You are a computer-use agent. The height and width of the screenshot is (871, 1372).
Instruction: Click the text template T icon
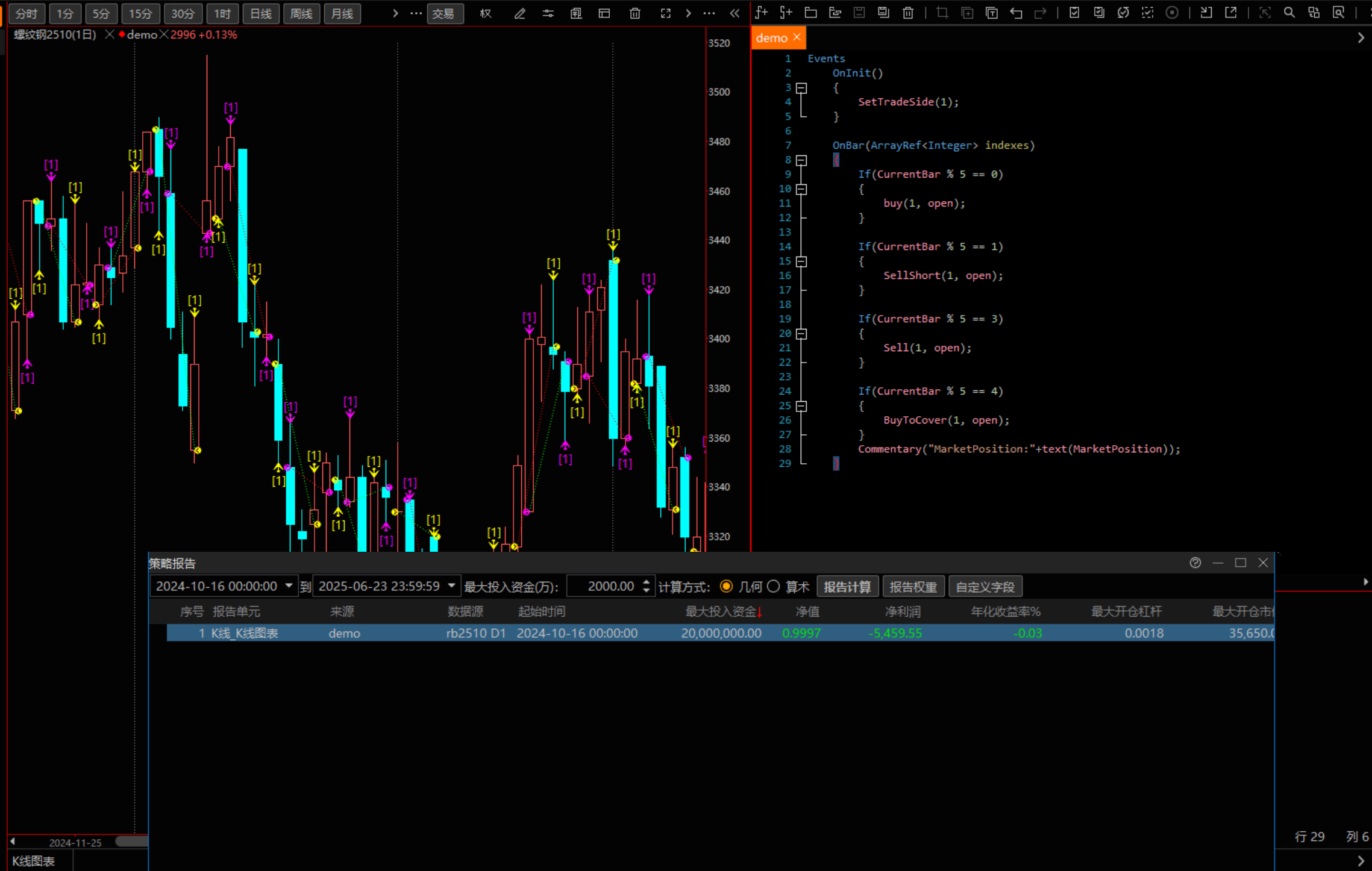pos(991,13)
